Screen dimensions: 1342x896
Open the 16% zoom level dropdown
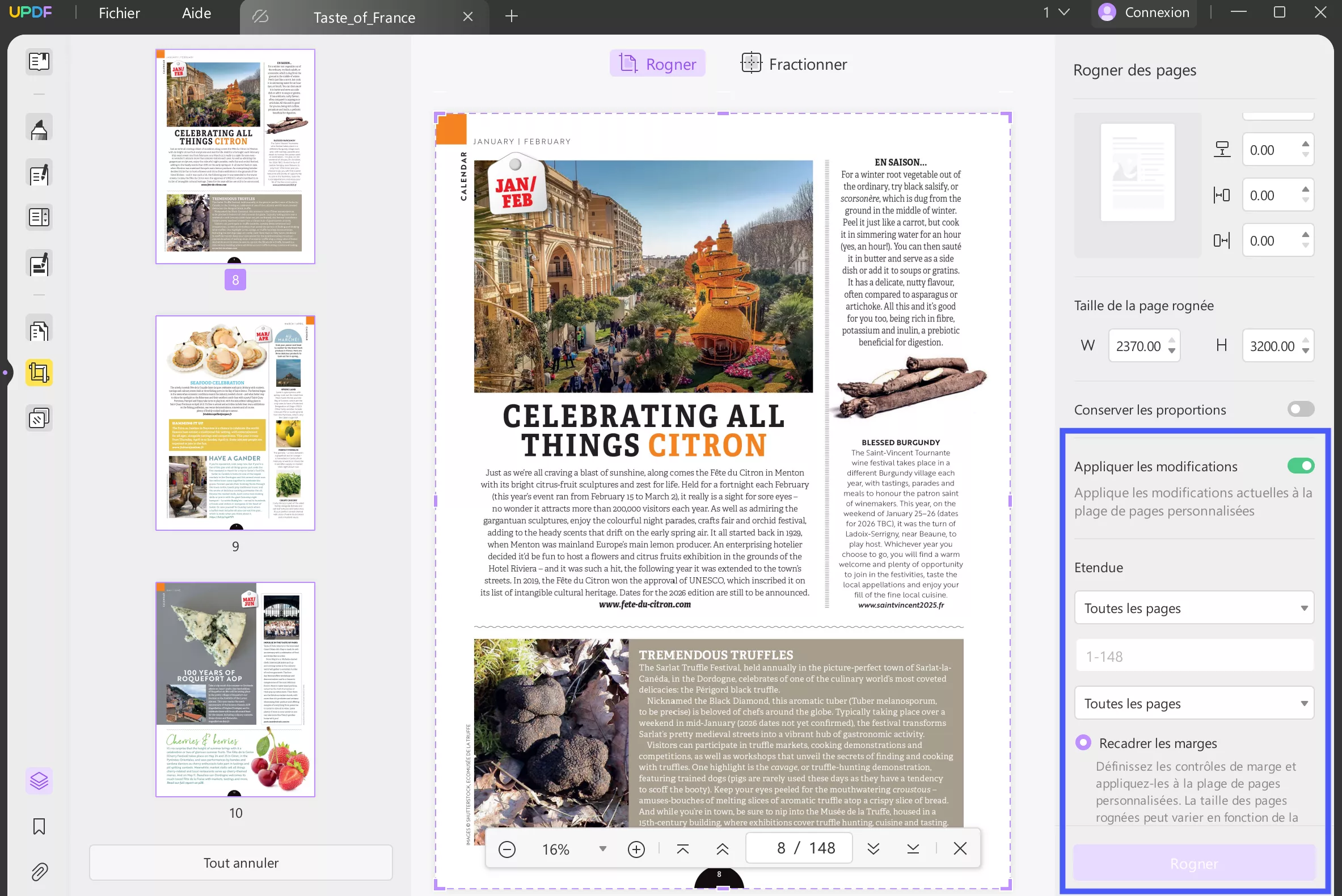602,849
